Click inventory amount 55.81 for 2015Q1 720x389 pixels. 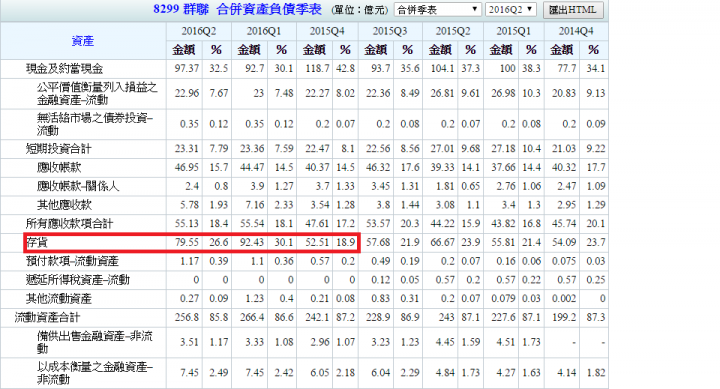click(x=504, y=242)
